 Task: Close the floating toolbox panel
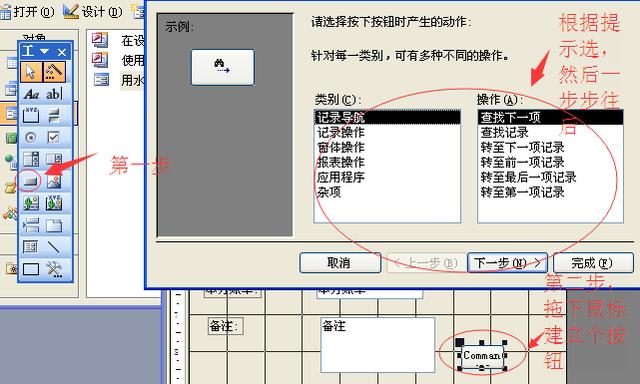coord(62,52)
